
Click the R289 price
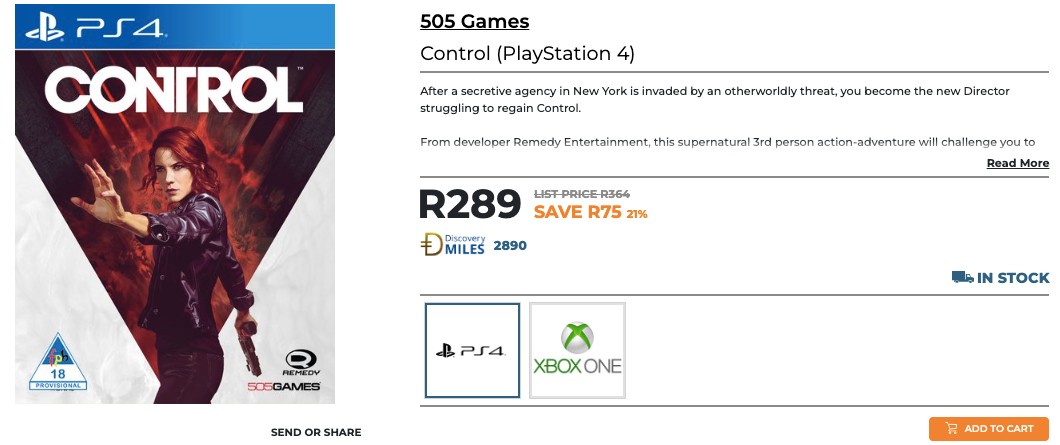[x=470, y=204]
